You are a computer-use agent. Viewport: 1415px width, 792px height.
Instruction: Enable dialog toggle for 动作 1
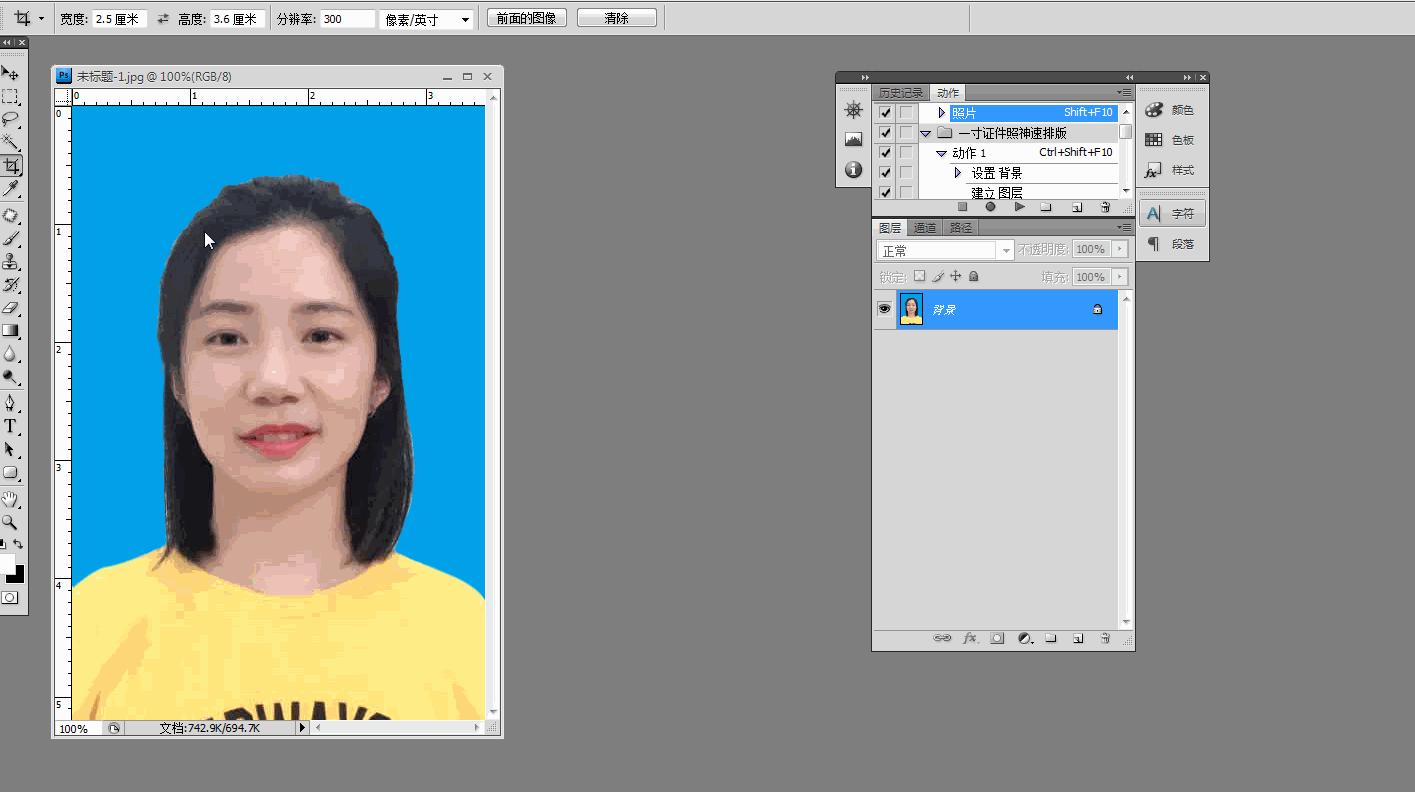(x=907, y=154)
